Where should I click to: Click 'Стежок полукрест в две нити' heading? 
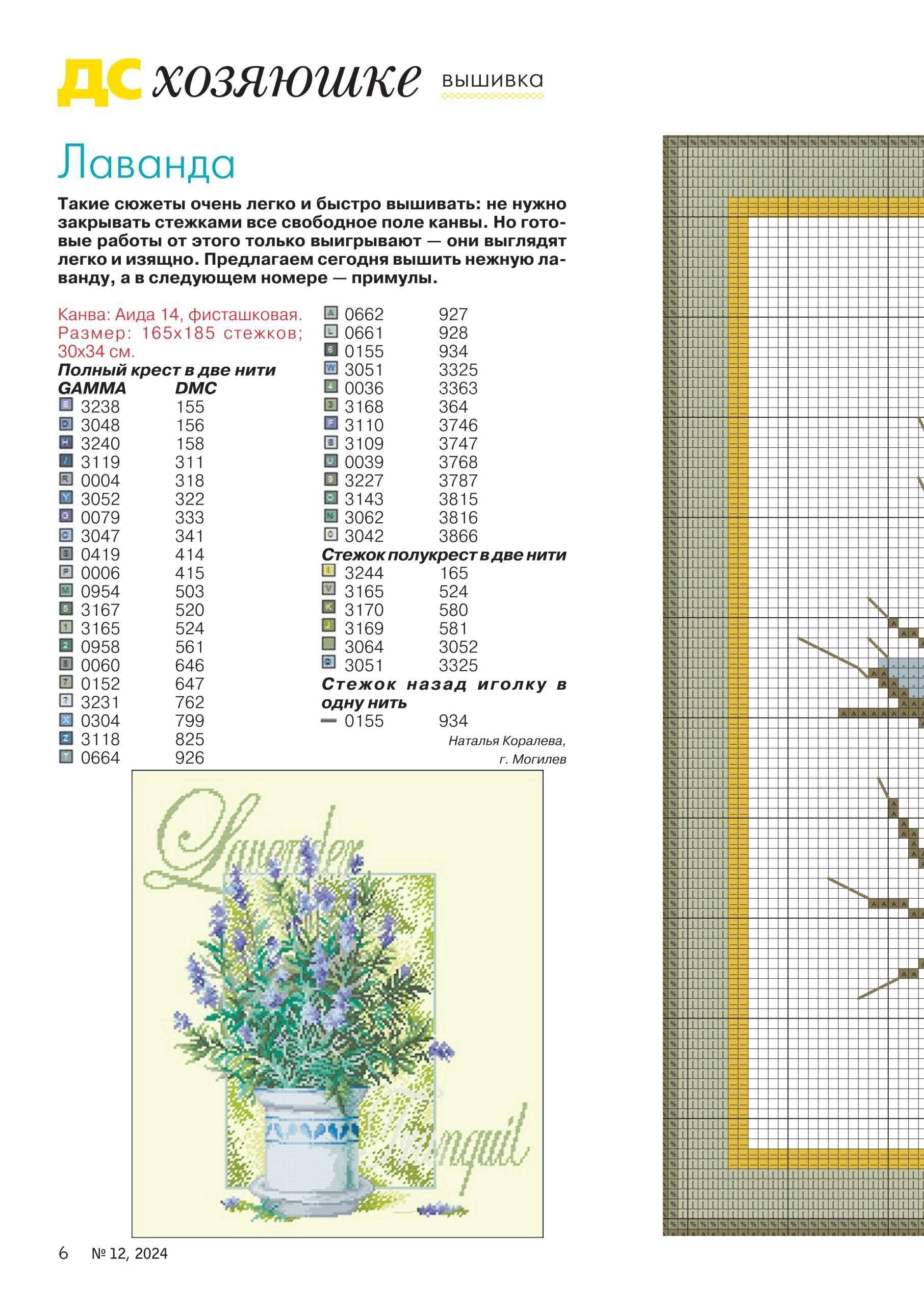[444, 555]
